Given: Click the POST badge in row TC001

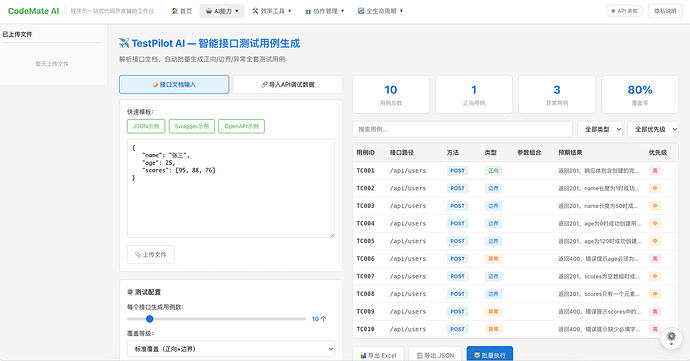Looking at the screenshot, I should point(457,170).
